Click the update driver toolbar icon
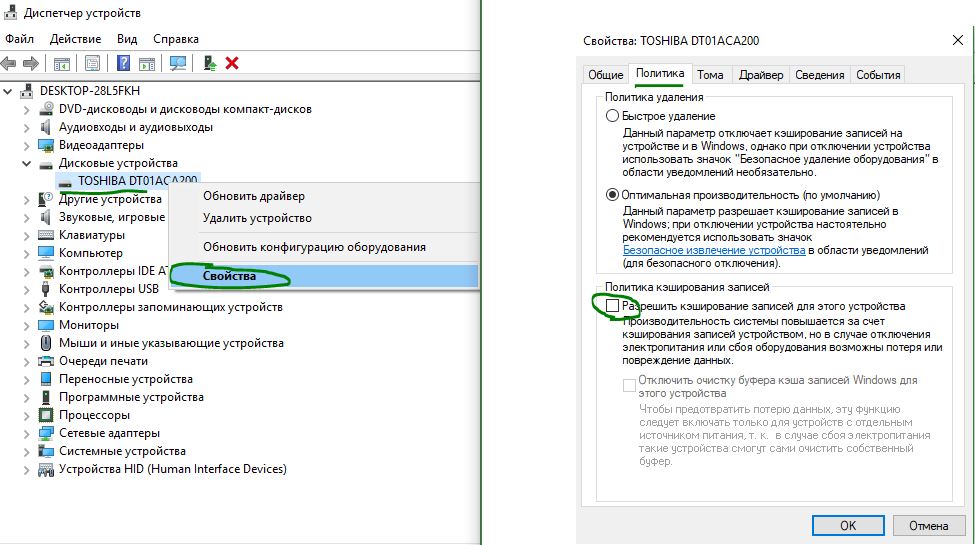This screenshot has height=545, width=977. (x=210, y=63)
